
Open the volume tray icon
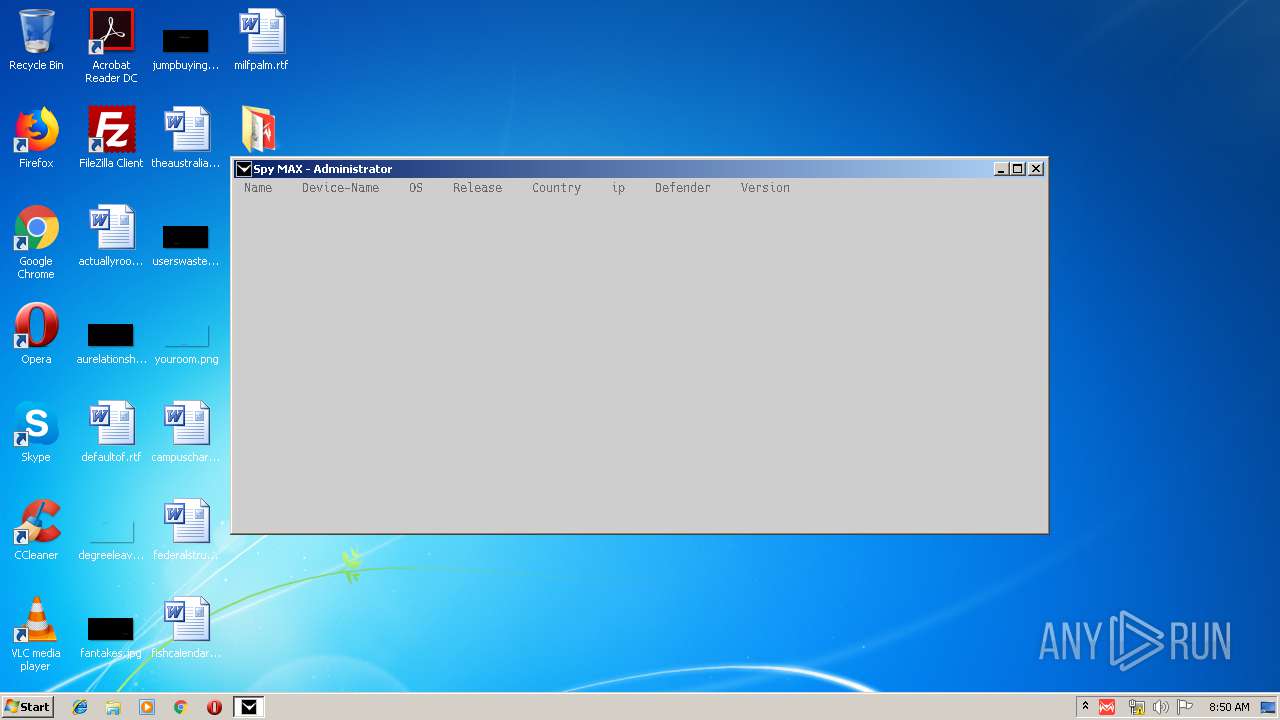pyautogui.click(x=1160, y=707)
